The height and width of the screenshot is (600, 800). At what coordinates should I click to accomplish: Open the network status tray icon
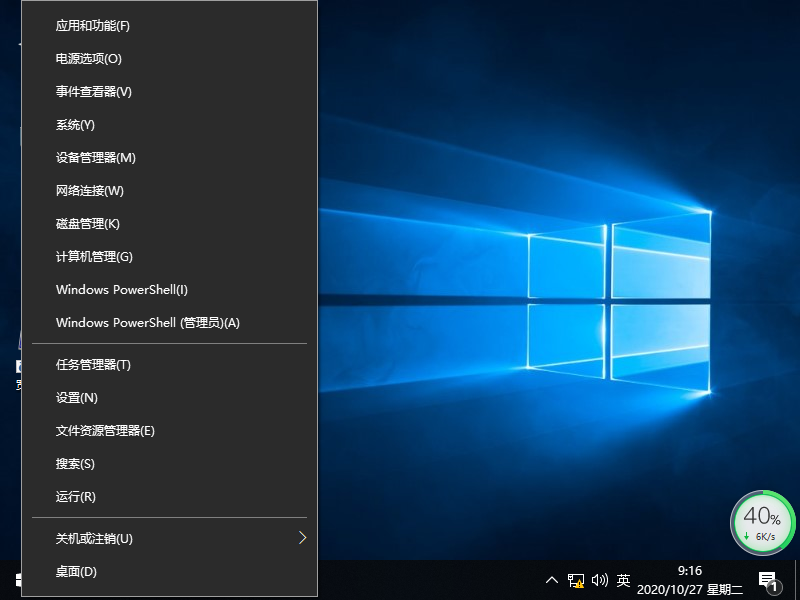click(x=576, y=580)
